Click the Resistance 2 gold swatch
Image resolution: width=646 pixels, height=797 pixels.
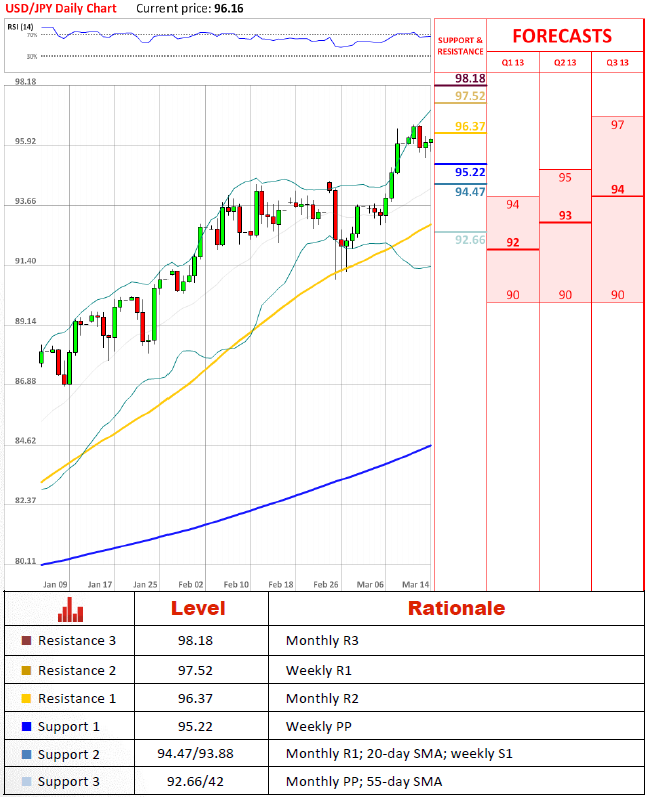click(26, 670)
